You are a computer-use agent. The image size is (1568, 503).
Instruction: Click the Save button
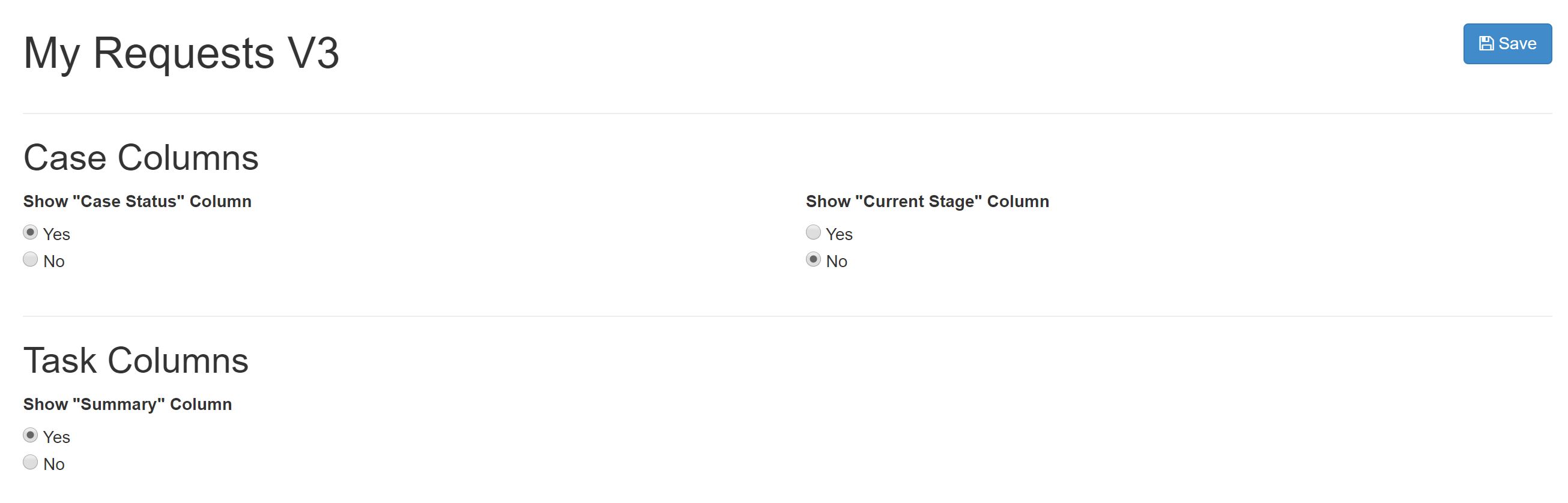[1507, 44]
